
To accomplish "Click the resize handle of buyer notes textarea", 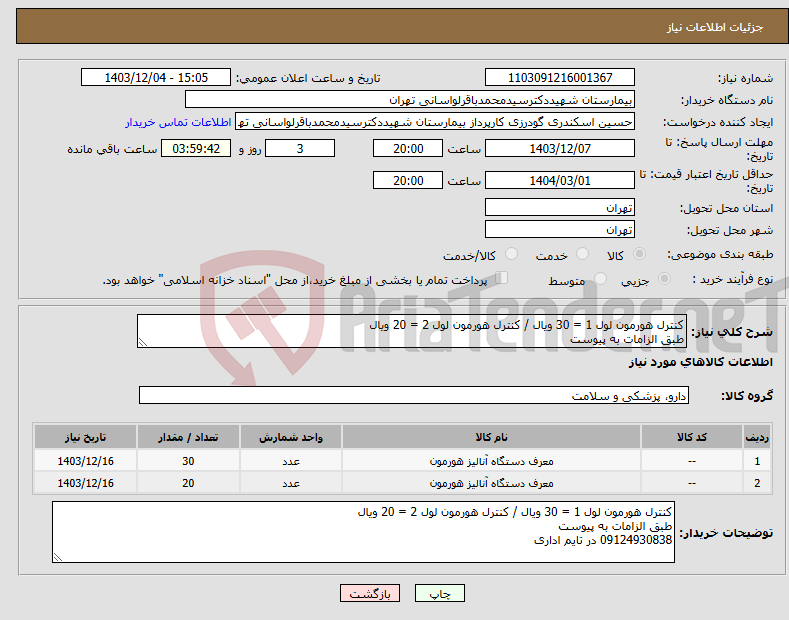I will [58, 557].
